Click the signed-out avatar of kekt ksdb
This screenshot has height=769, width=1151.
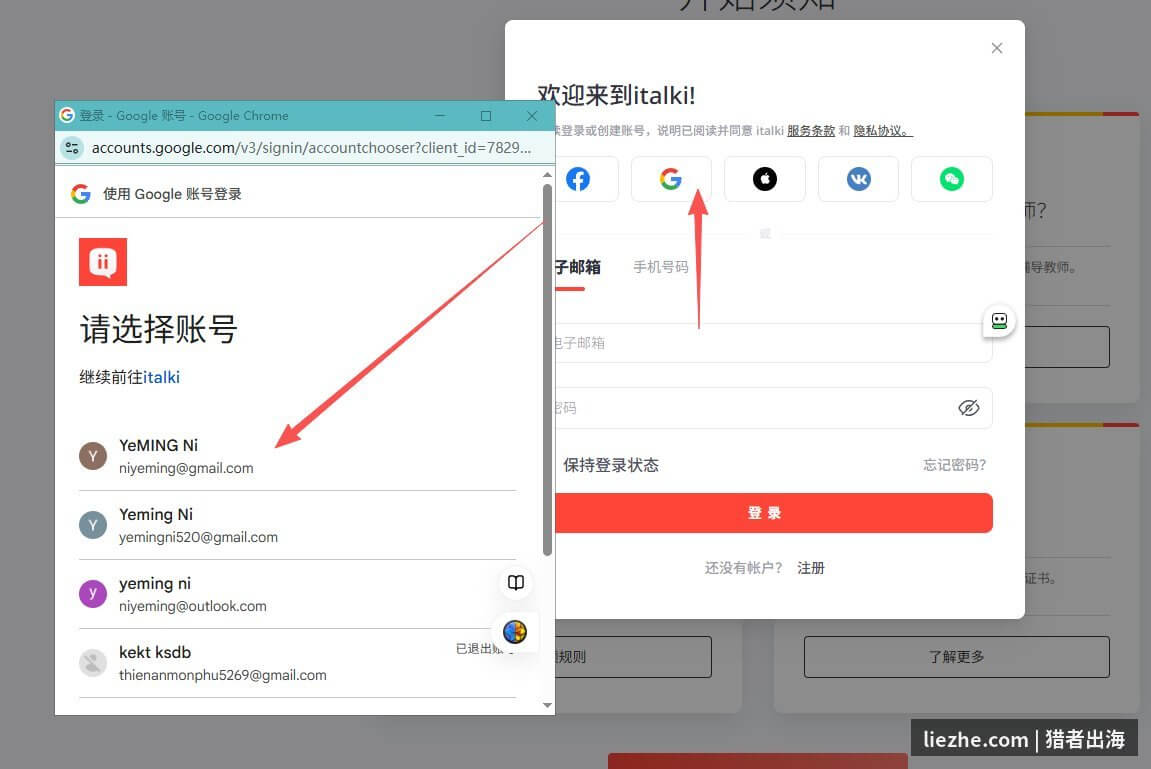pyautogui.click(x=93, y=663)
